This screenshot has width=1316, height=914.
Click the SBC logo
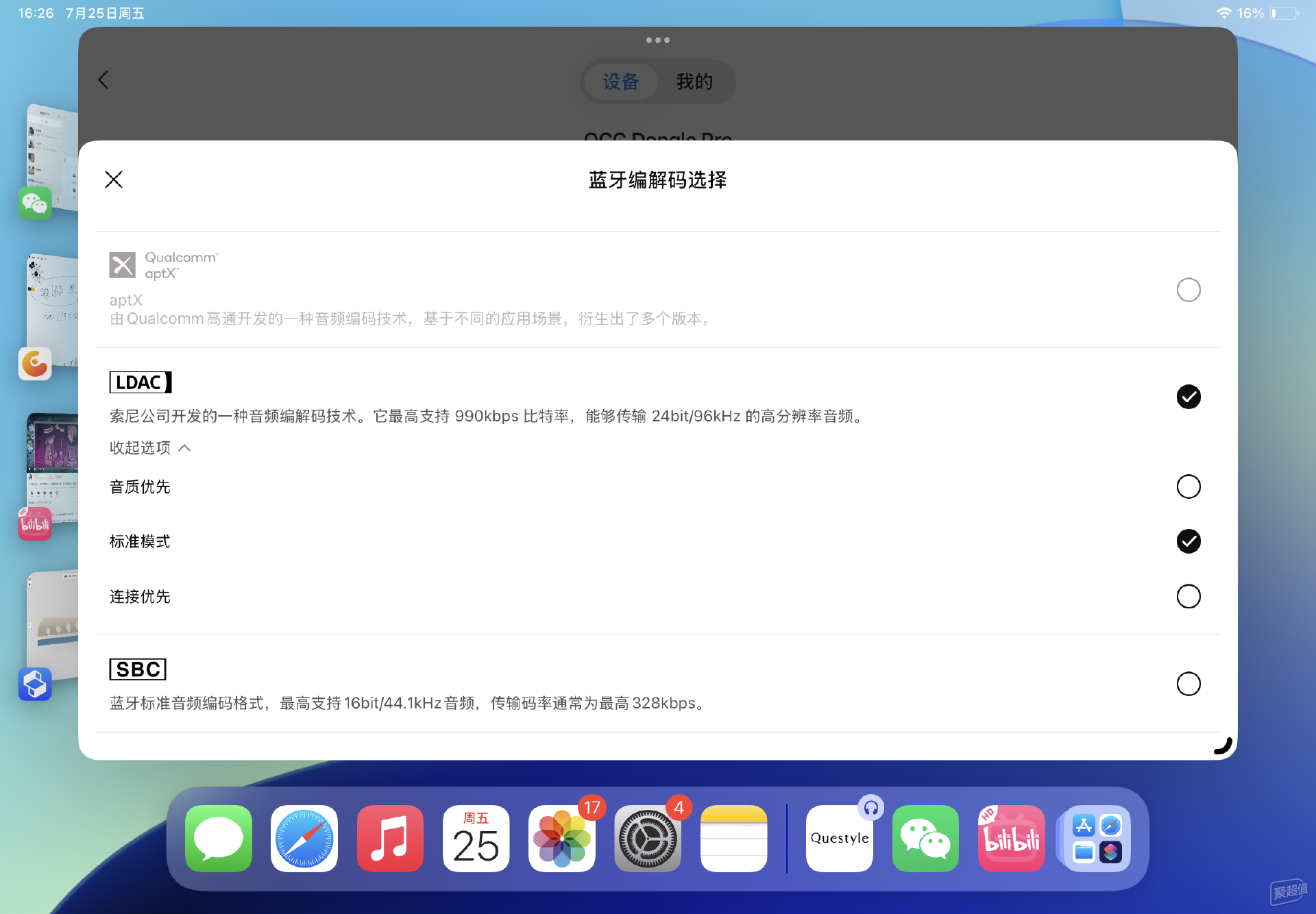138,669
